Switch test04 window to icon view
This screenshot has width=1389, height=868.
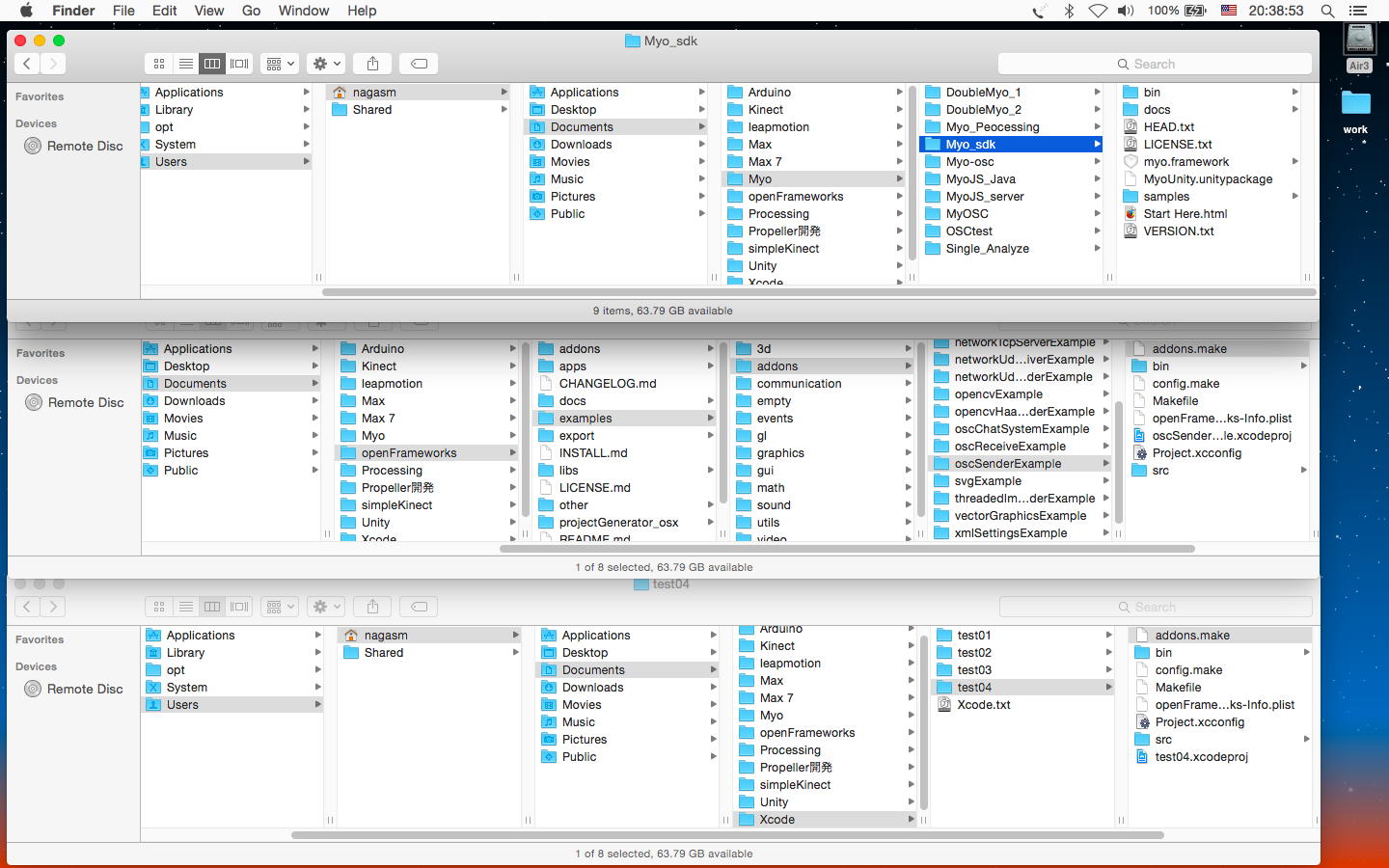(x=159, y=607)
